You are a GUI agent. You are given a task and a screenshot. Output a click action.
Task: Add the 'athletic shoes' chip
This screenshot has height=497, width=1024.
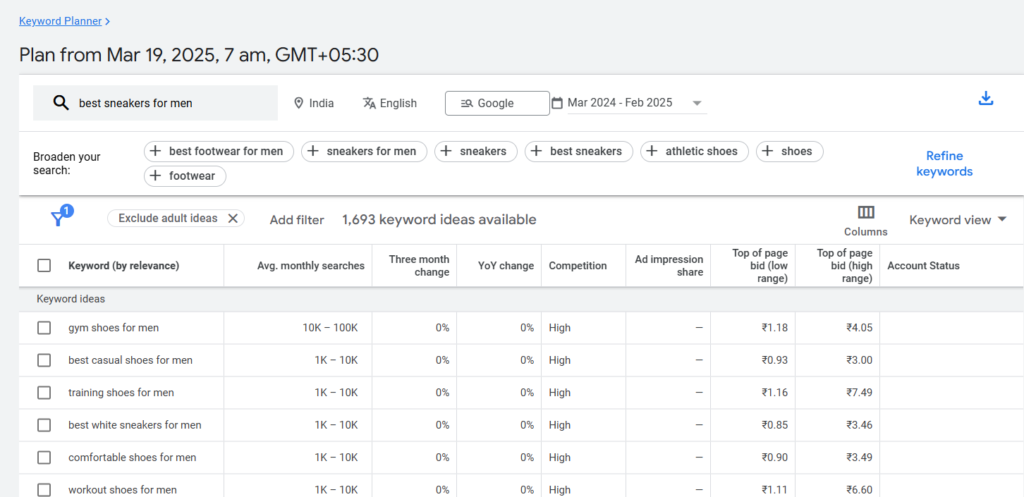695,152
